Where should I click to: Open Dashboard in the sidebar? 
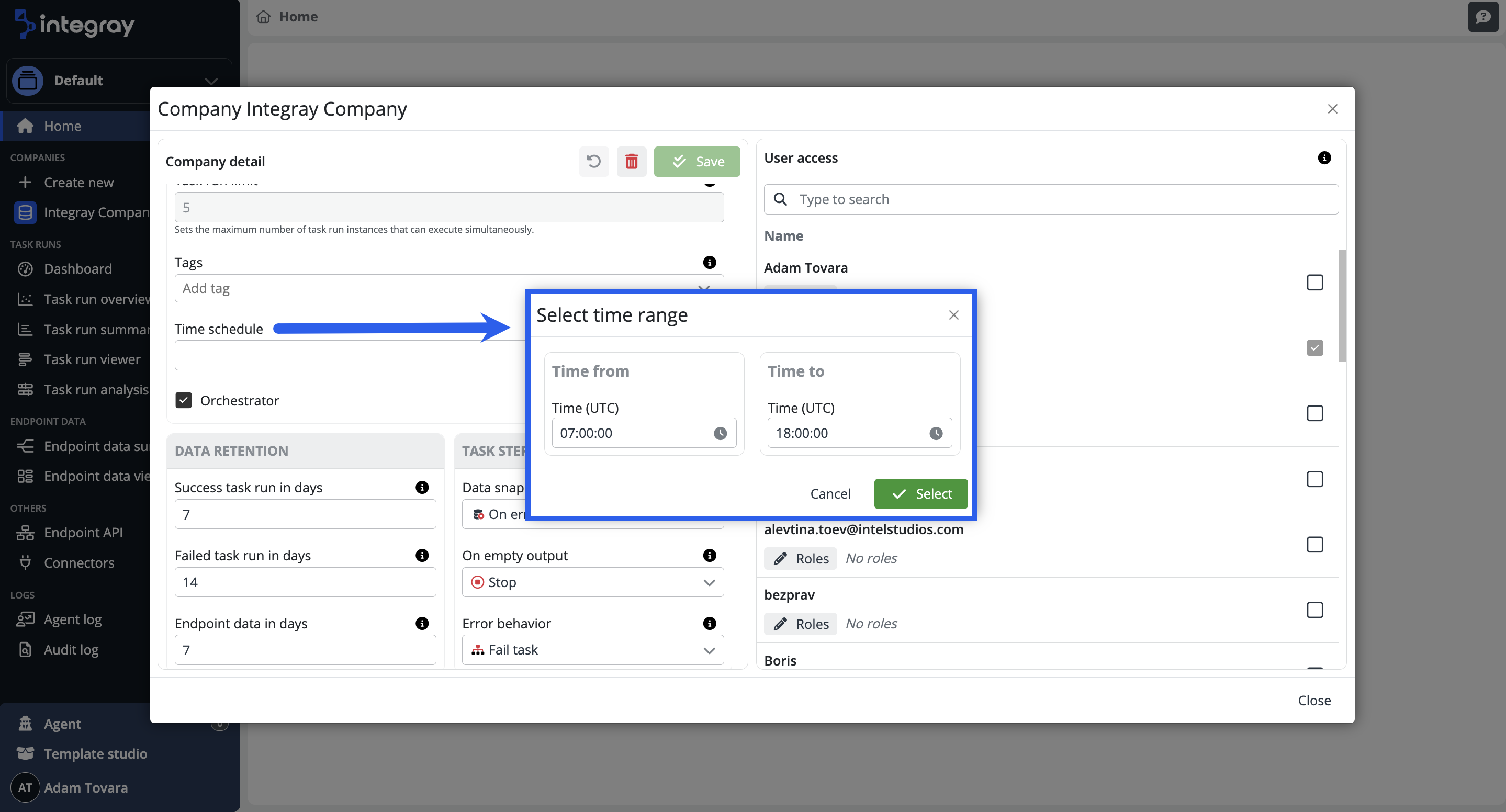tap(78, 269)
